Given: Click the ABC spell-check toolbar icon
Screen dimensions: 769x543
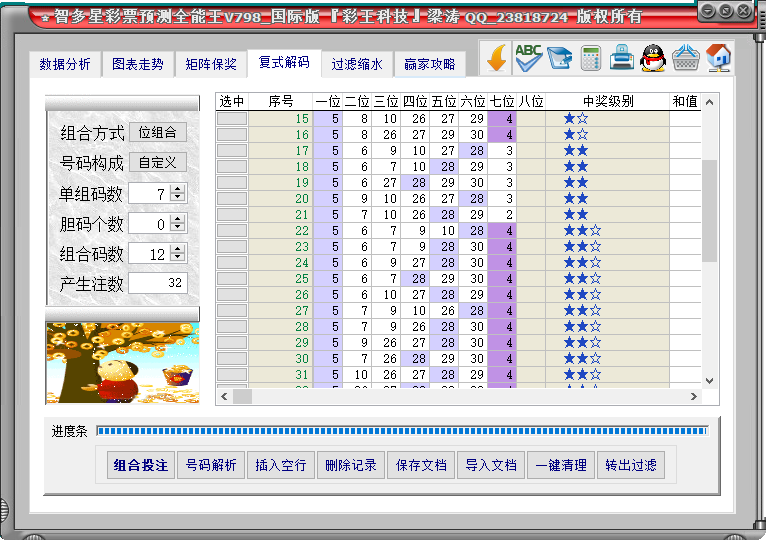Looking at the screenshot, I should 528,59.
